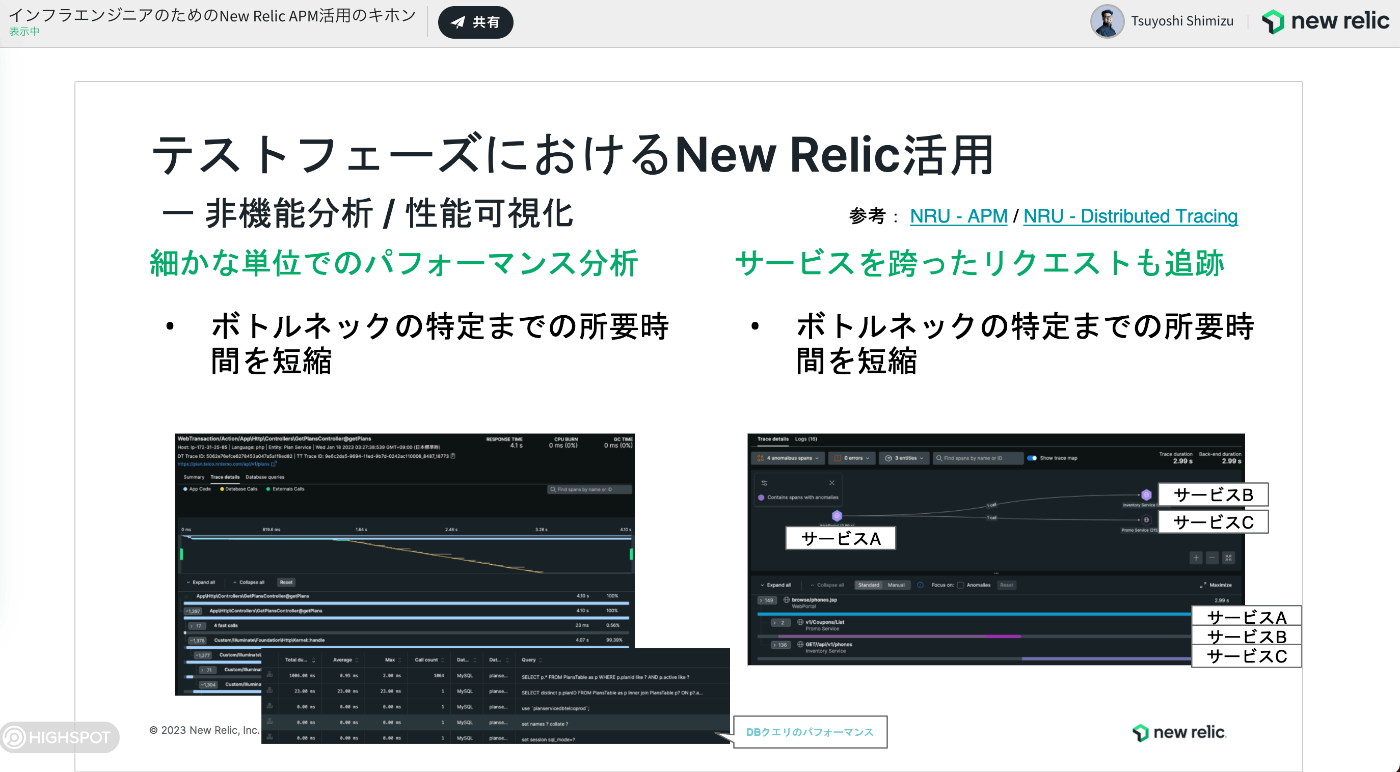
Task: Switch to the Database queries tab
Action: click(x=265, y=477)
